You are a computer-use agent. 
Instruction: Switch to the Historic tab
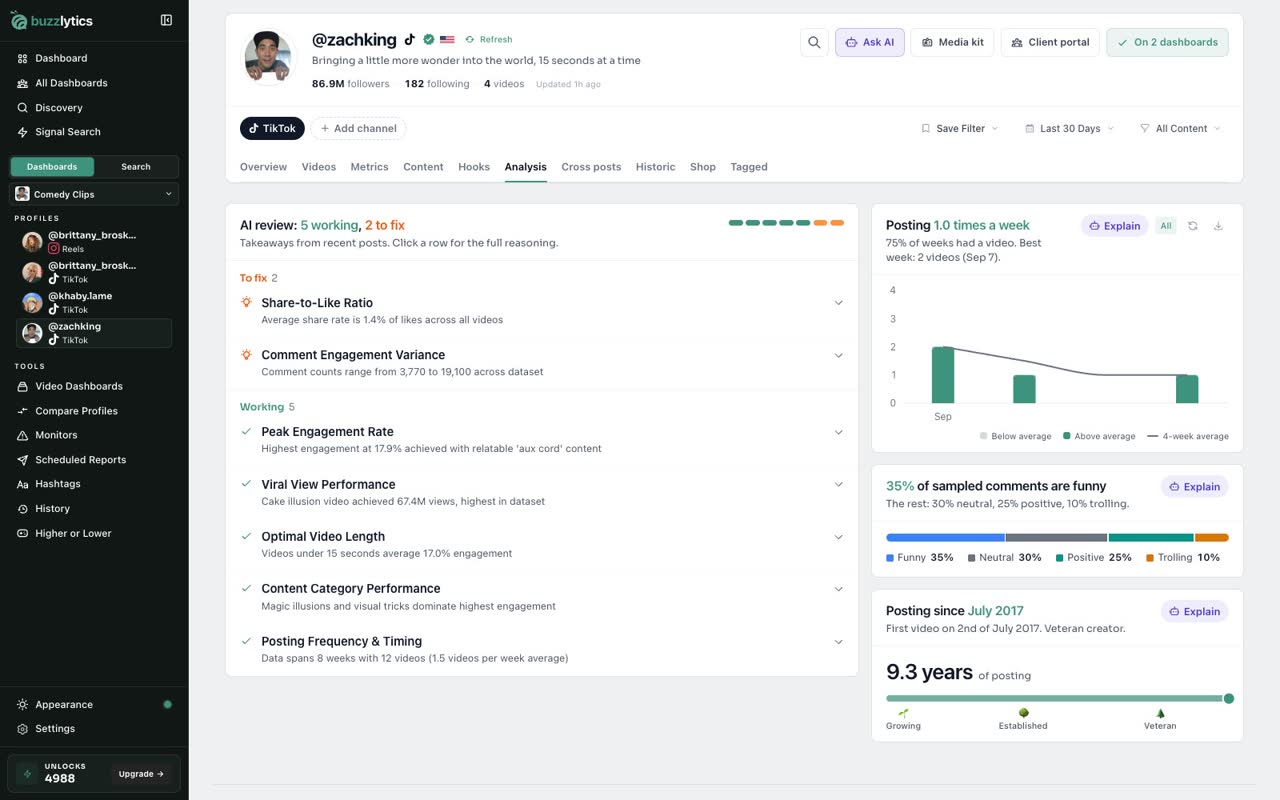click(655, 167)
